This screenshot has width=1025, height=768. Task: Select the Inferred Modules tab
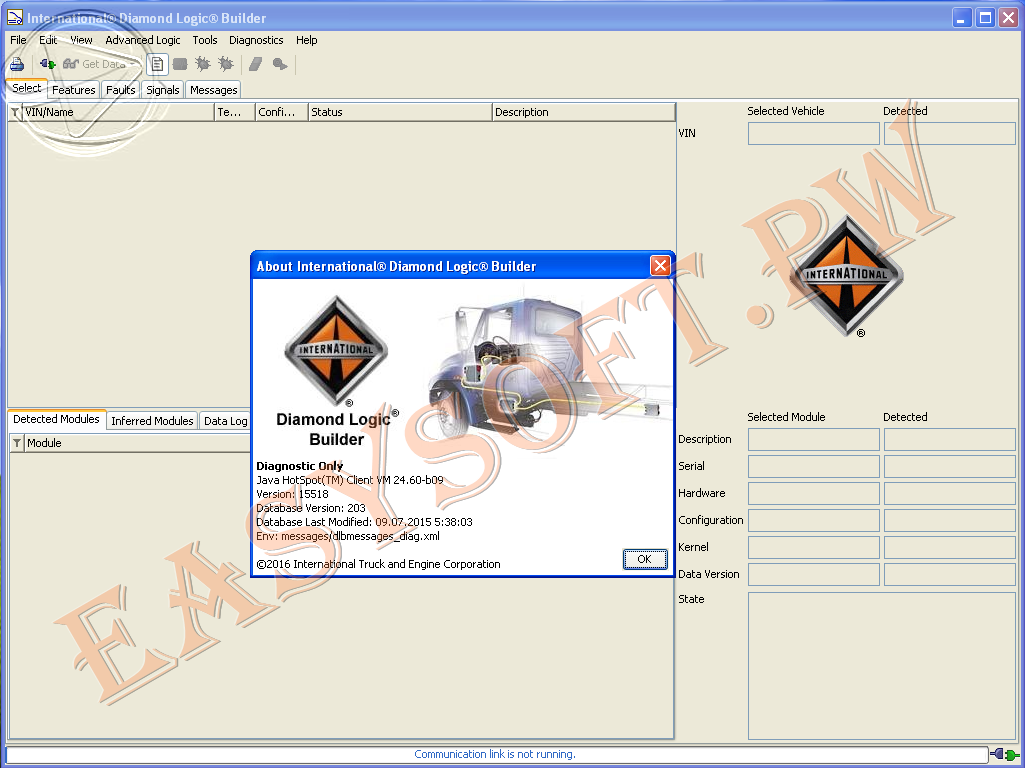[x=152, y=421]
